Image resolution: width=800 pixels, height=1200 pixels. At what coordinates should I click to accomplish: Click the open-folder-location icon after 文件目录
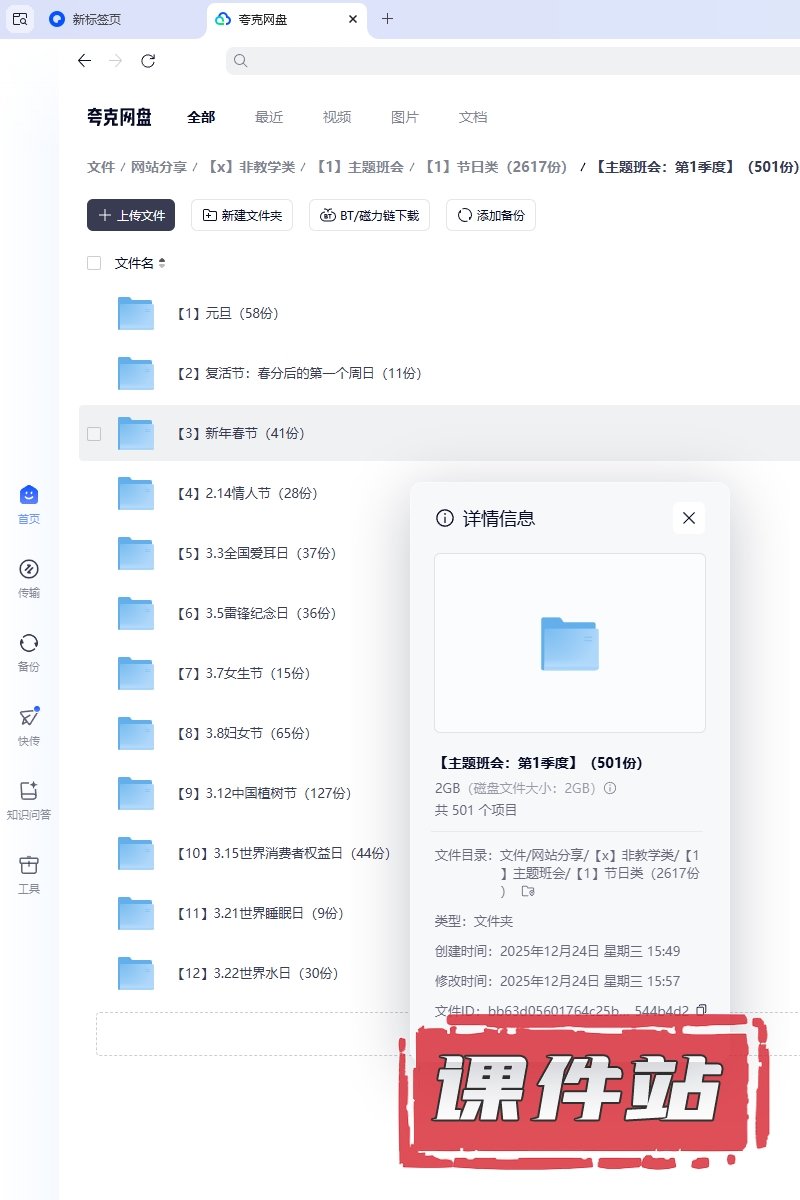pos(528,891)
